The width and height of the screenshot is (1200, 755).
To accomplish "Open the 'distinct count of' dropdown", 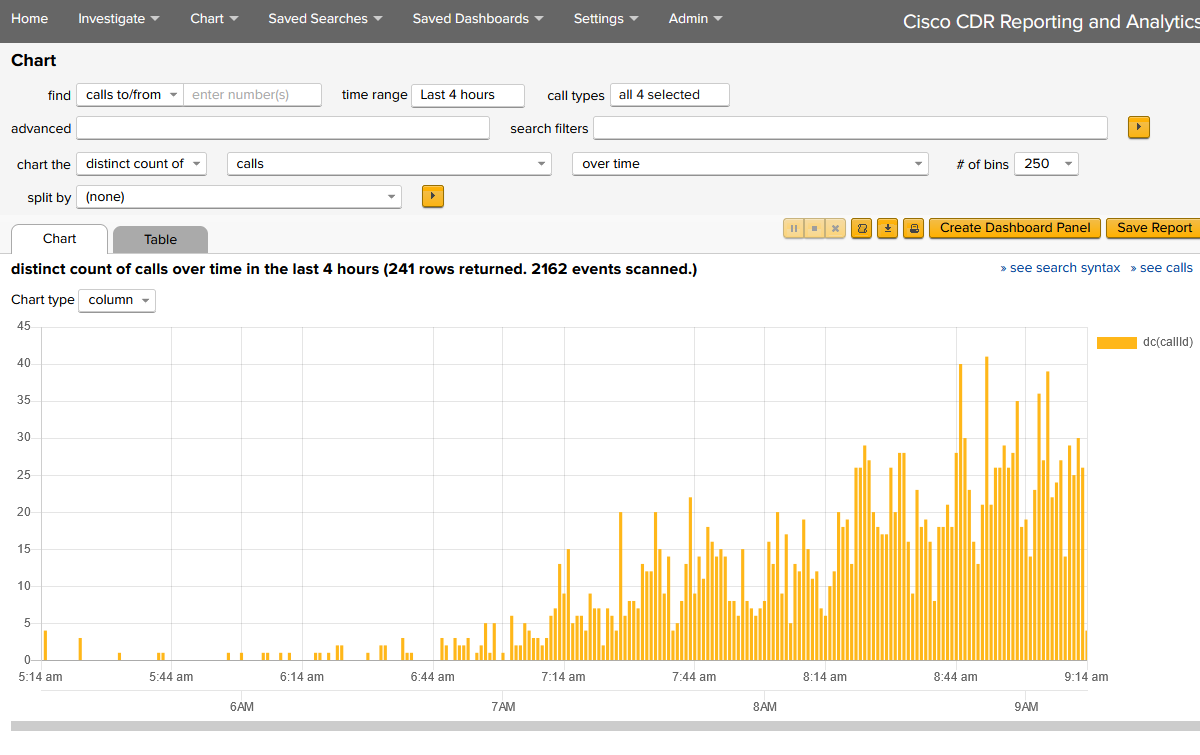I will coord(141,163).
